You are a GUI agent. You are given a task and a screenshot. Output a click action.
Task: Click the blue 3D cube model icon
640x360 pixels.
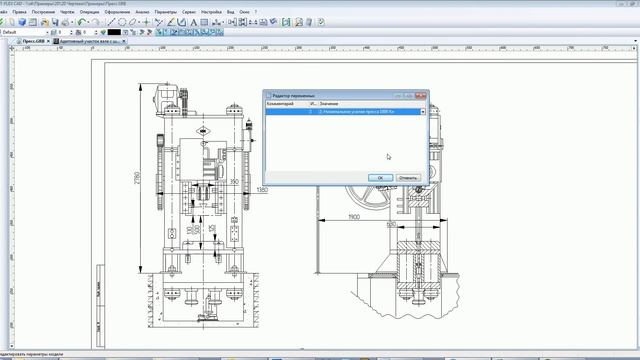point(22,22)
